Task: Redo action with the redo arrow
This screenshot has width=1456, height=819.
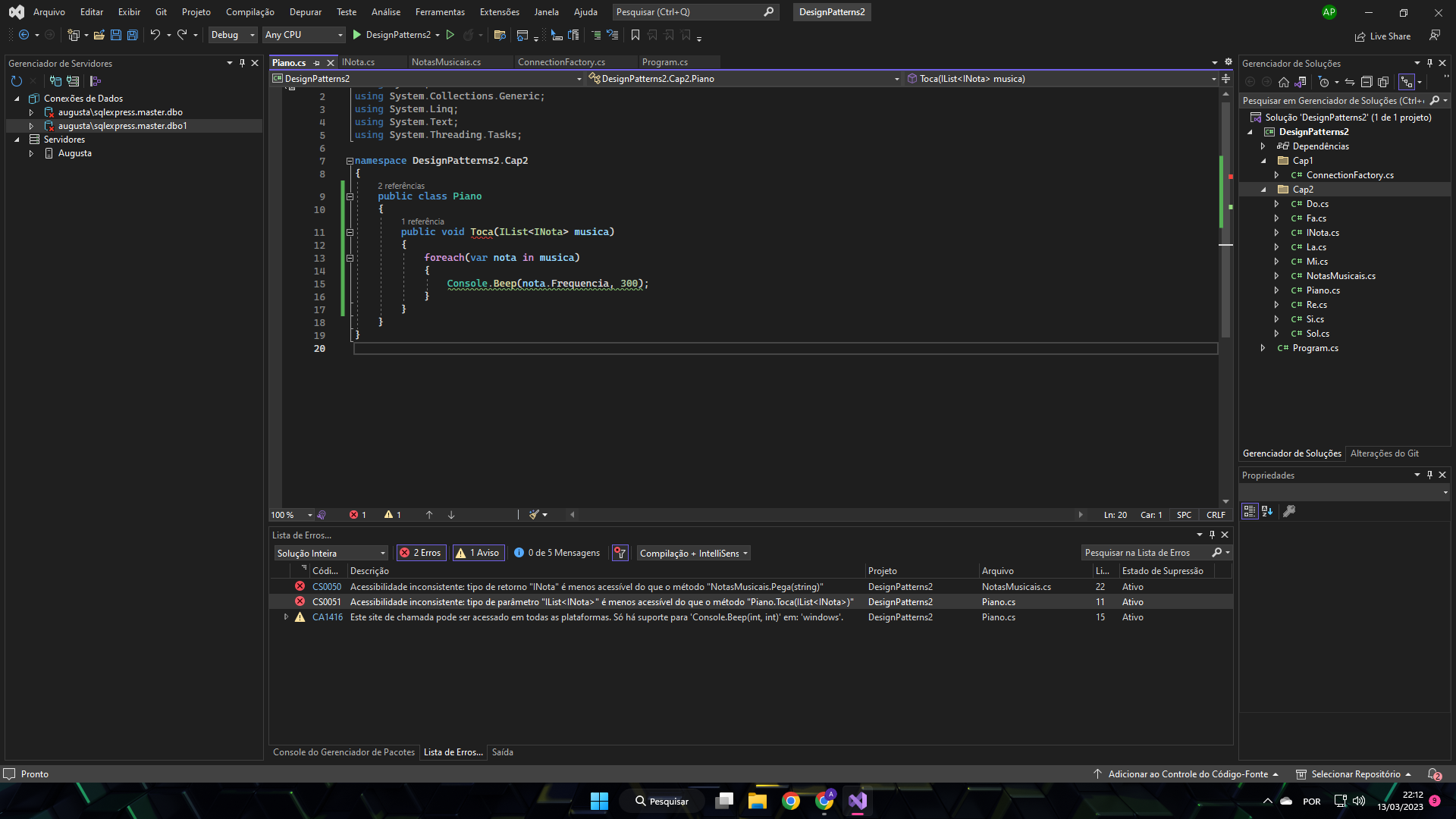Action: coord(182,35)
